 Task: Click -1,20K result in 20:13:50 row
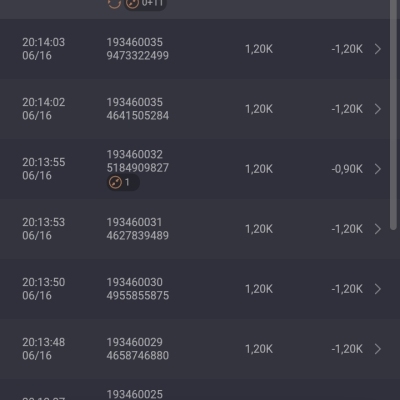(x=347, y=289)
